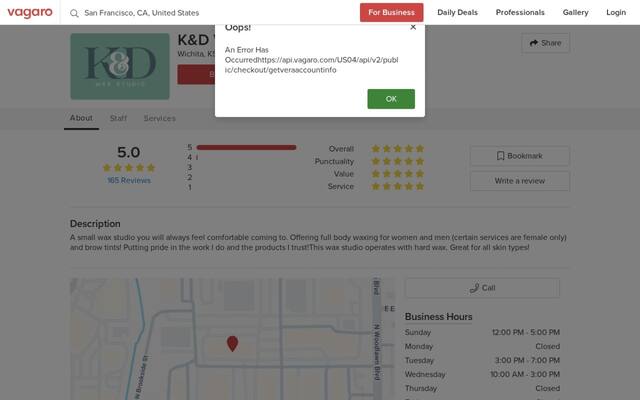Click Write a review button
640x400 pixels.
[520, 181]
